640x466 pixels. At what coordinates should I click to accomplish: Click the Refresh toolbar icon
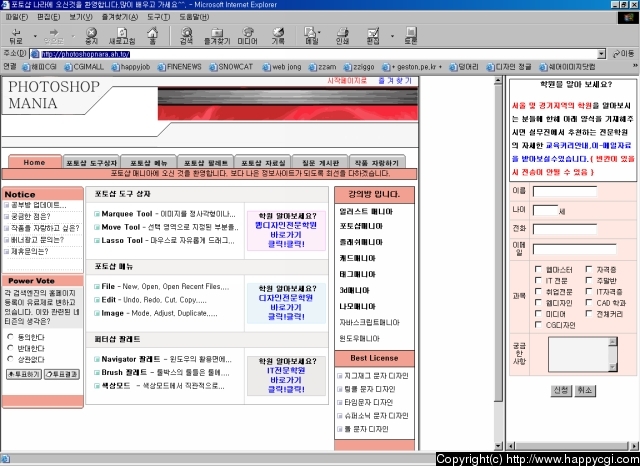click(122, 36)
